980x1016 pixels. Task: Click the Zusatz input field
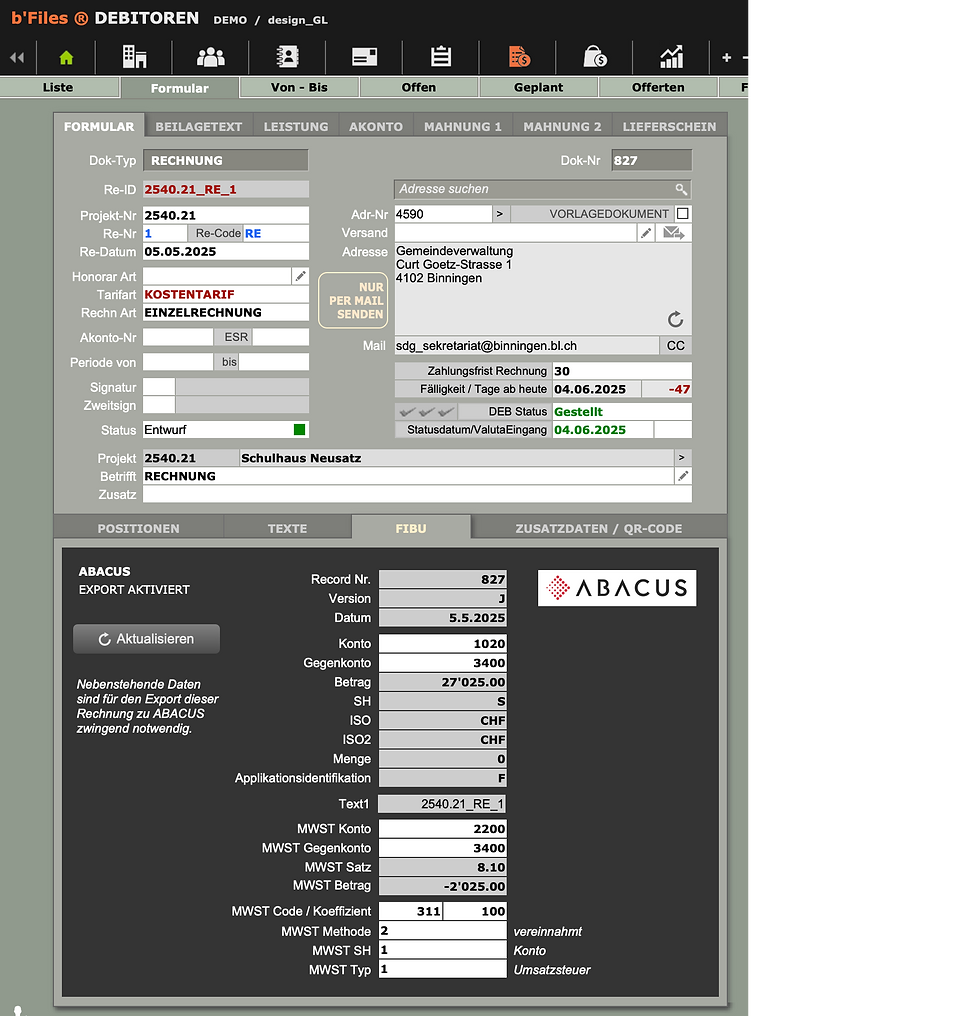tap(417, 494)
